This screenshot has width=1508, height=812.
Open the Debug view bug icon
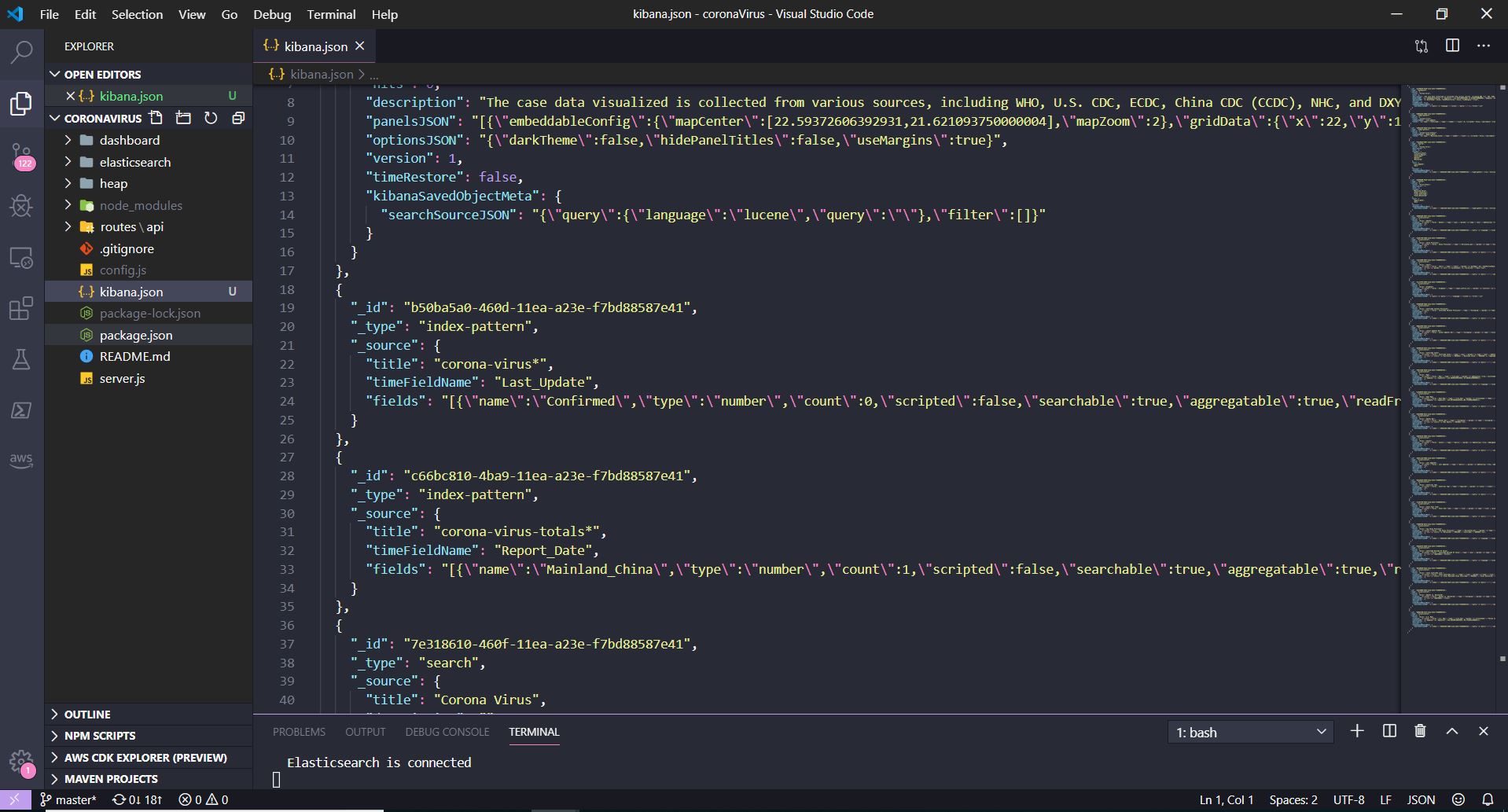coord(21,206)
